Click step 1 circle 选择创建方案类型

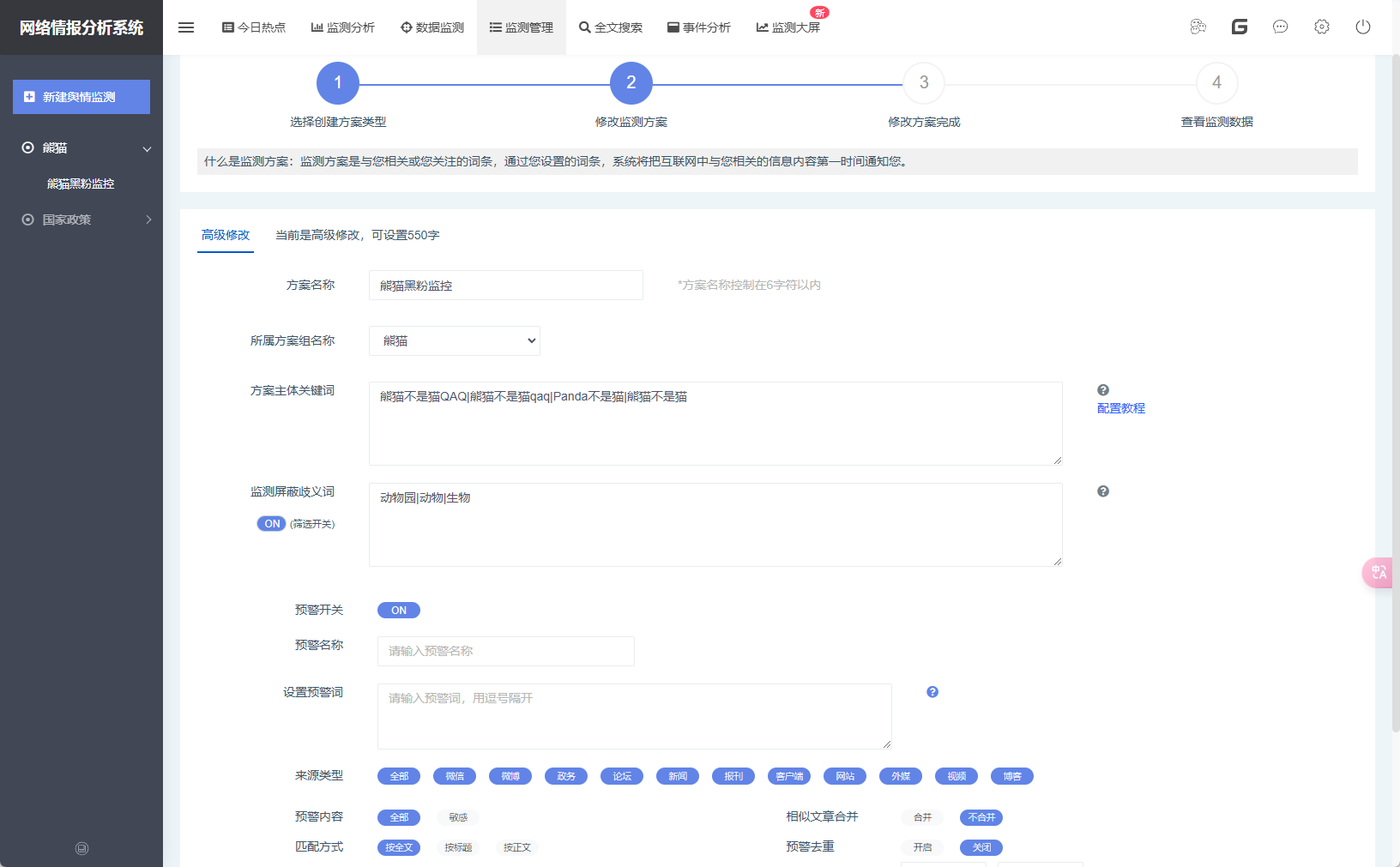[338, 82]
